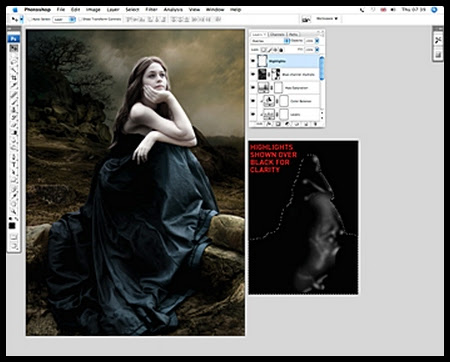
Task: Click the Lock position icon
Action: coord(275,50)
